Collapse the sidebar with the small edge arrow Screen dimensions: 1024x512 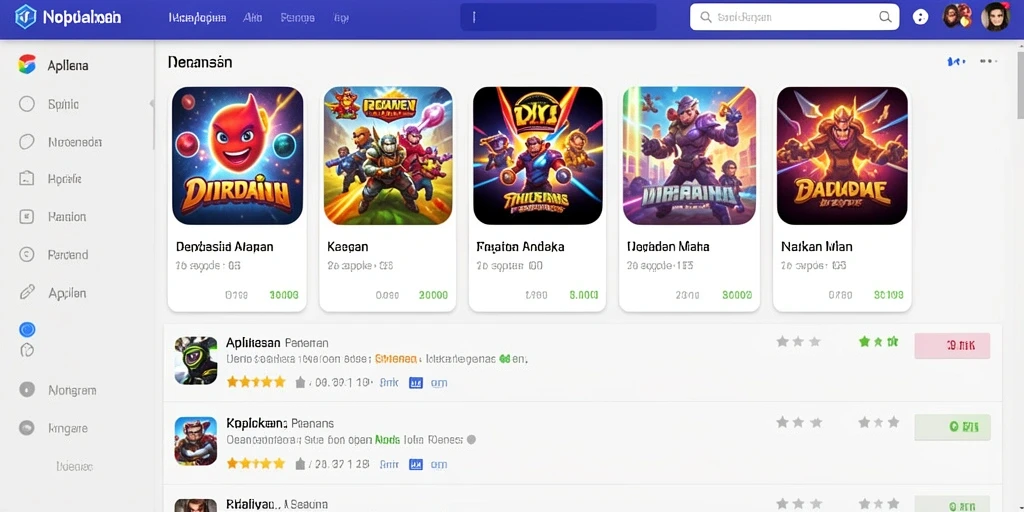click(x=152, y=103)
